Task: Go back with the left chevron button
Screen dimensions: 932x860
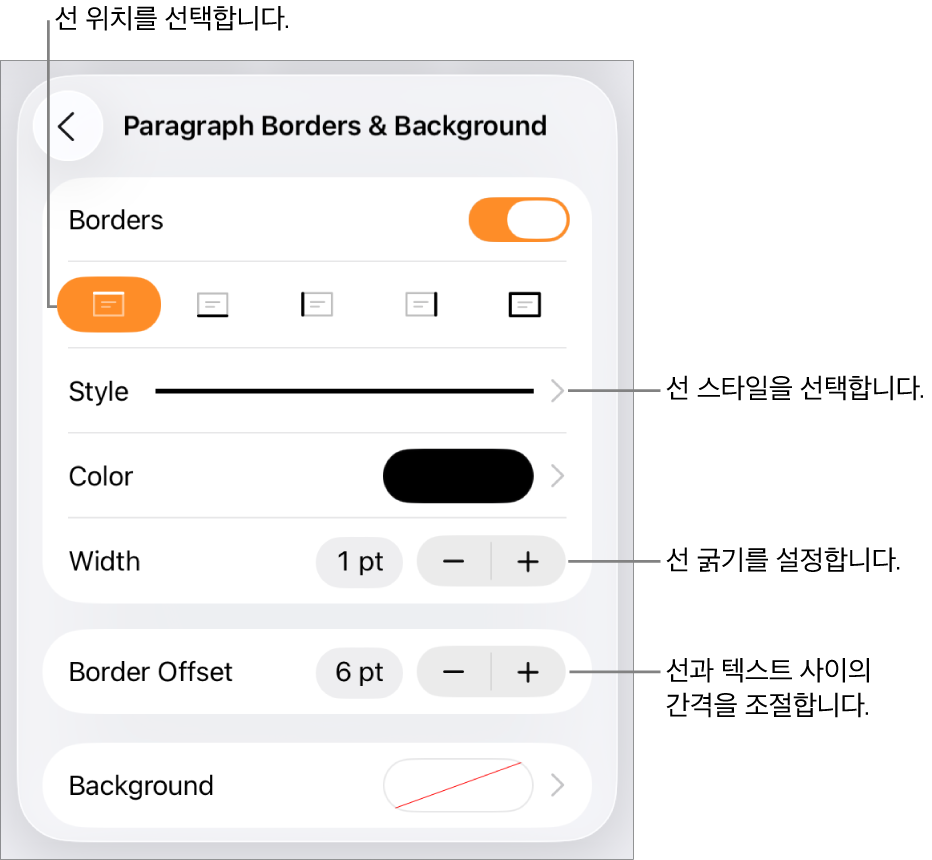Action: pos(68,126)
